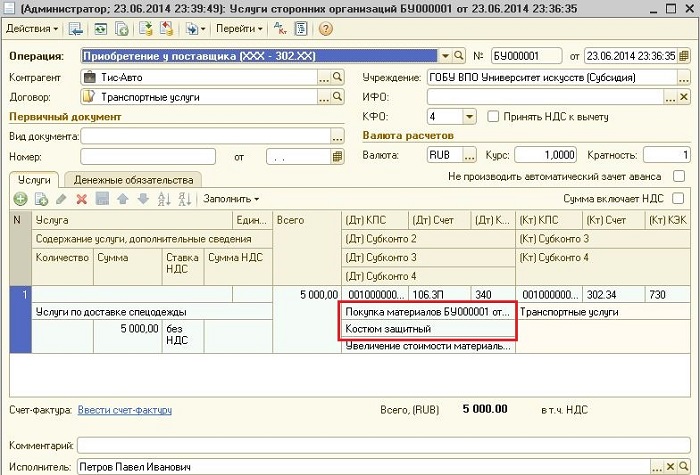Screen dimensions: 700x475
Task: Click the Ввести счет-фактуру link
Action: point(125,410)
